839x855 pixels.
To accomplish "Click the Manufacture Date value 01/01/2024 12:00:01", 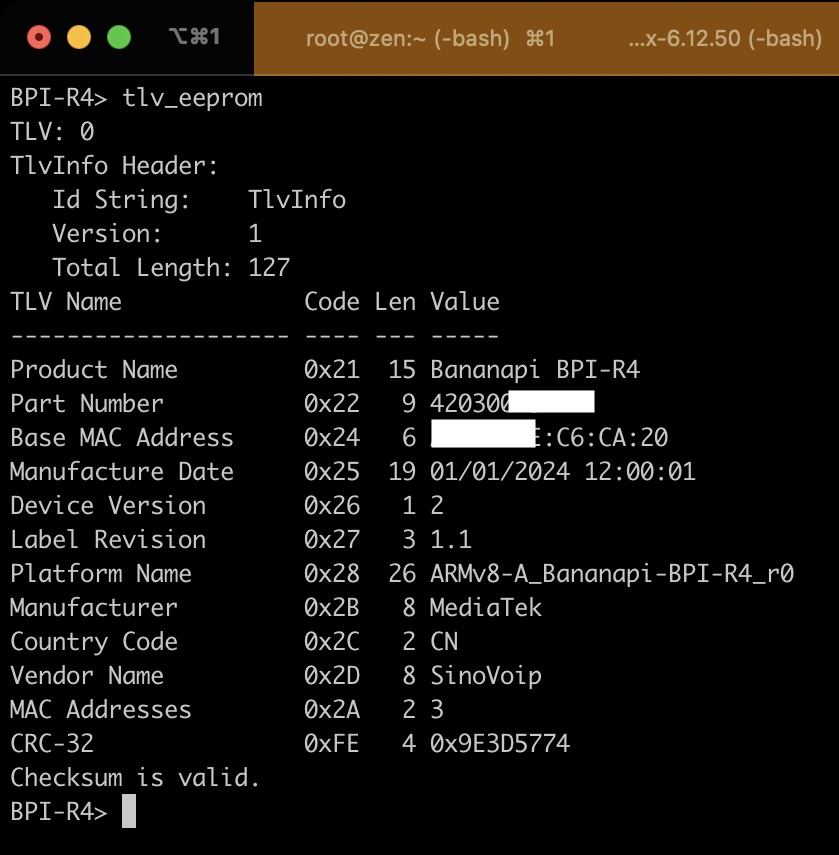I will point(563,472).
